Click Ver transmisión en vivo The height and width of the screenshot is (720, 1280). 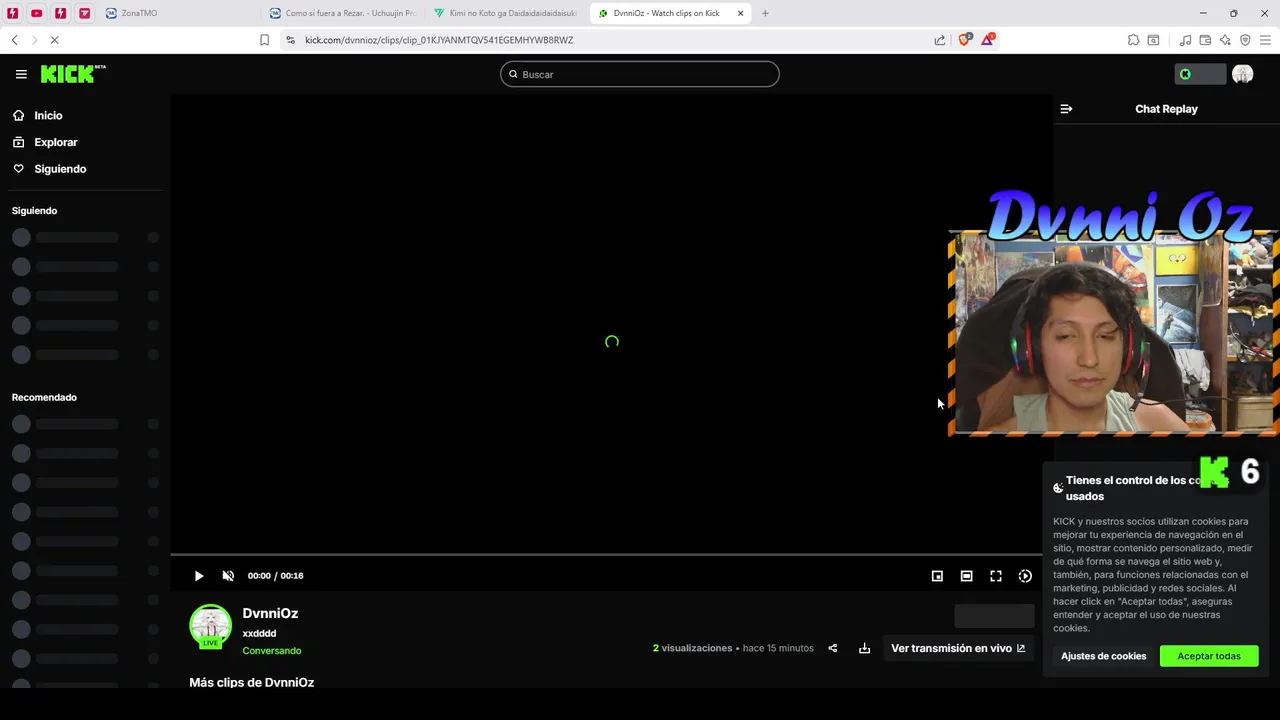(x=958, y=648)
